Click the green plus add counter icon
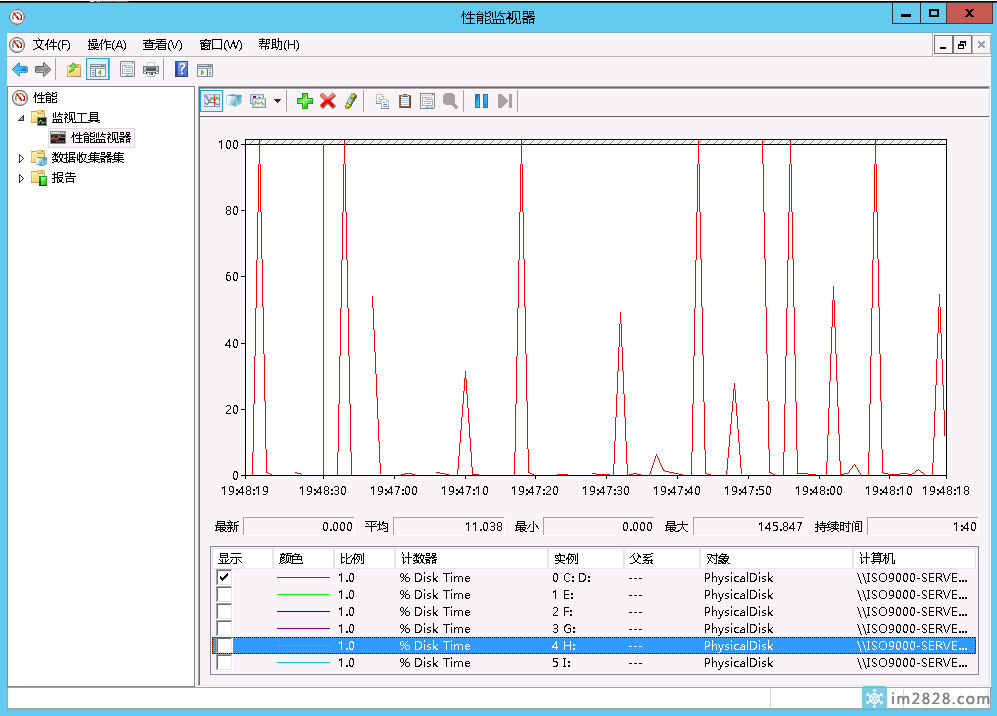 (x=305, y=101)
